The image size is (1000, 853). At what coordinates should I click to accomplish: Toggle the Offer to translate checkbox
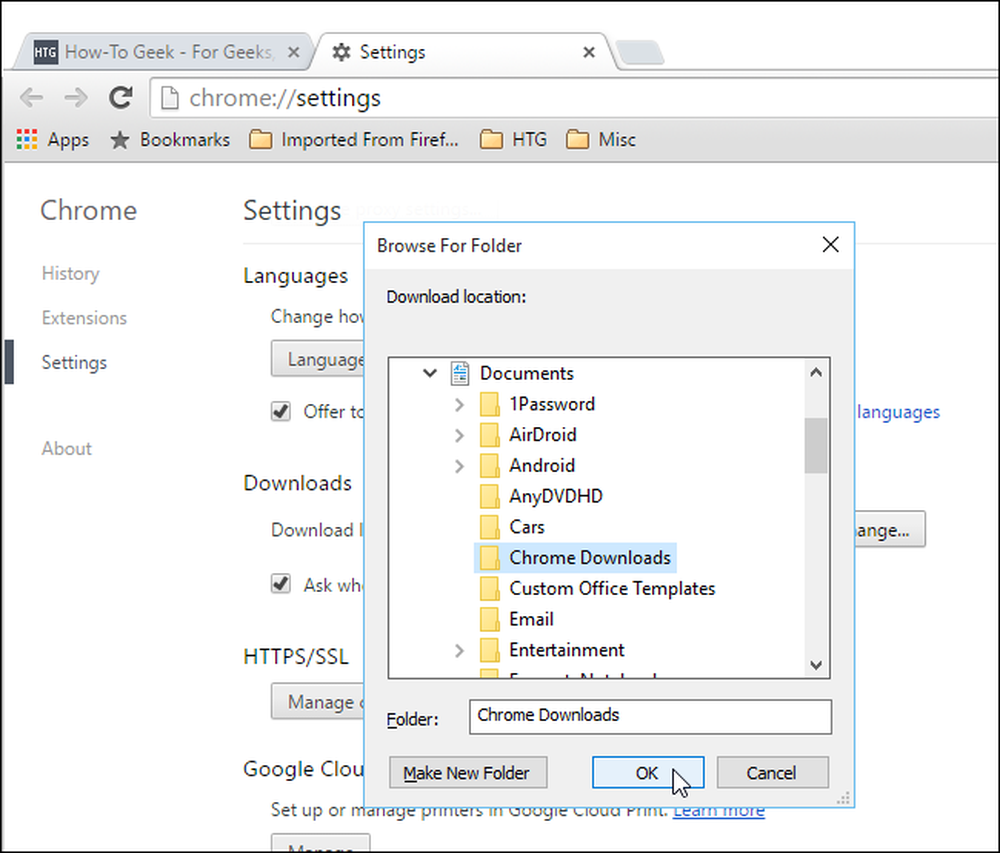(281, 411)
